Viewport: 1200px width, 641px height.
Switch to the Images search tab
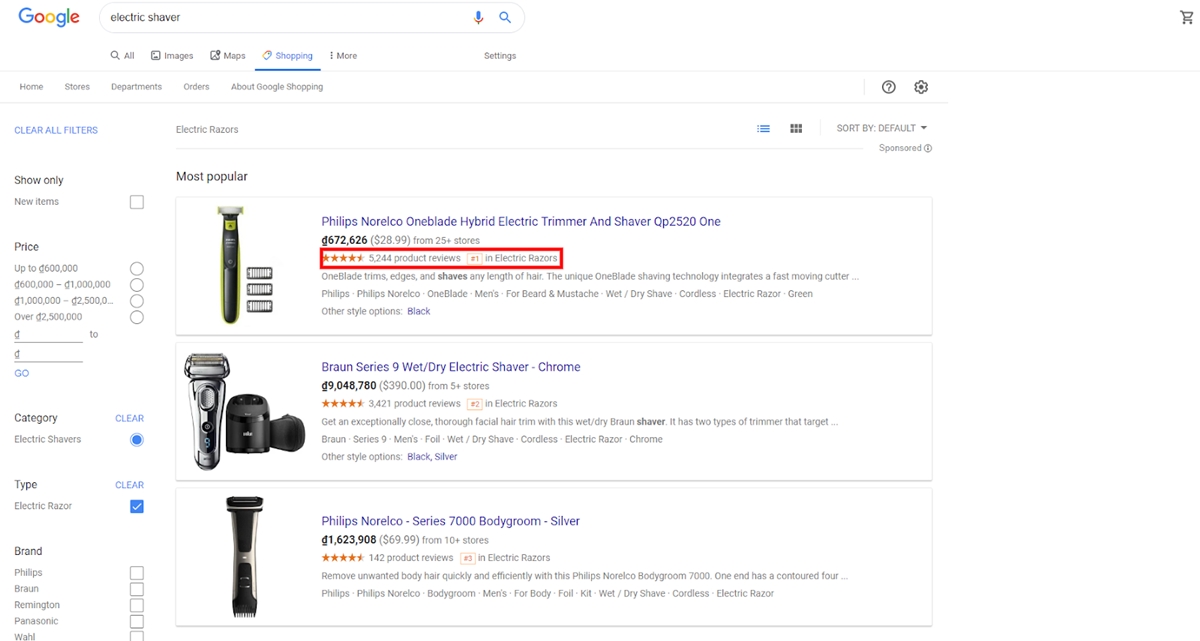click(x=172, y=56)
